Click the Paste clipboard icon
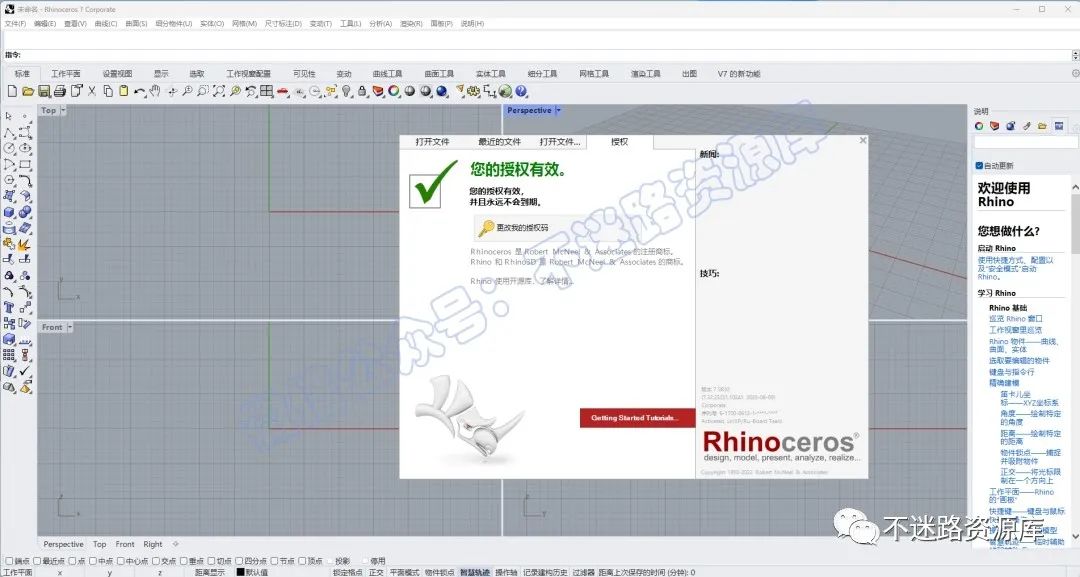 123,91
